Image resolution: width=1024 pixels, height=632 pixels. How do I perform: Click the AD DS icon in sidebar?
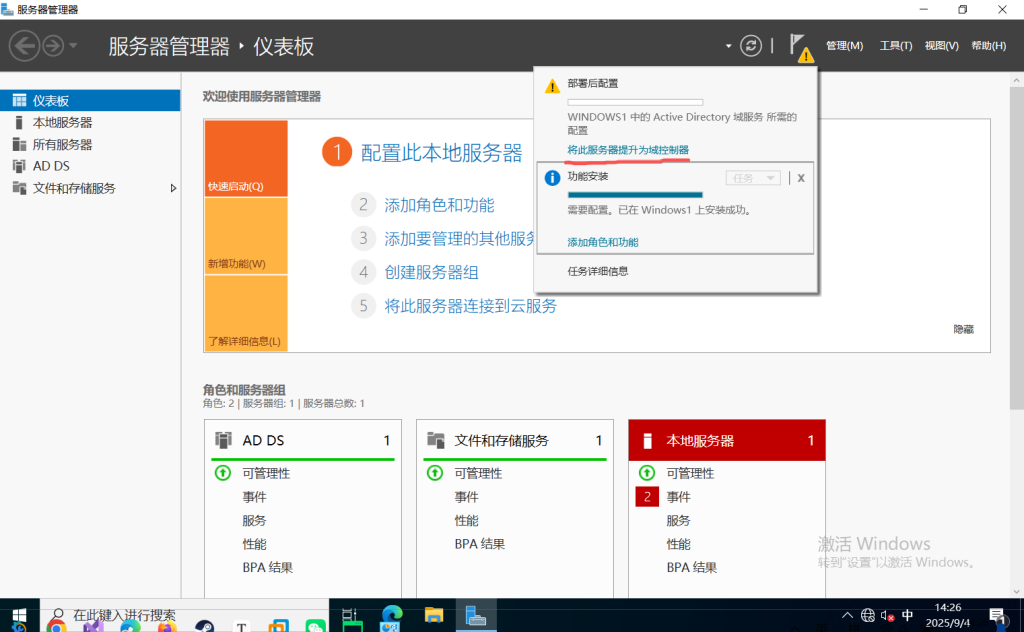click(x=19, y=166)
